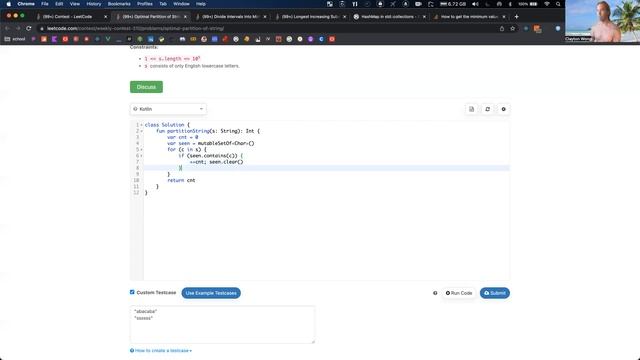Click the 'var cnt = 0' code line

(182, 137)
